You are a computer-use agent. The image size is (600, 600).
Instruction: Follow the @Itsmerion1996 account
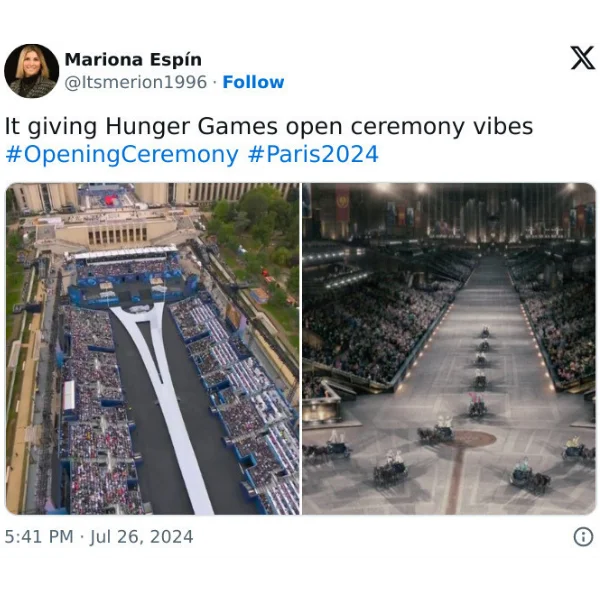[253, 82]
